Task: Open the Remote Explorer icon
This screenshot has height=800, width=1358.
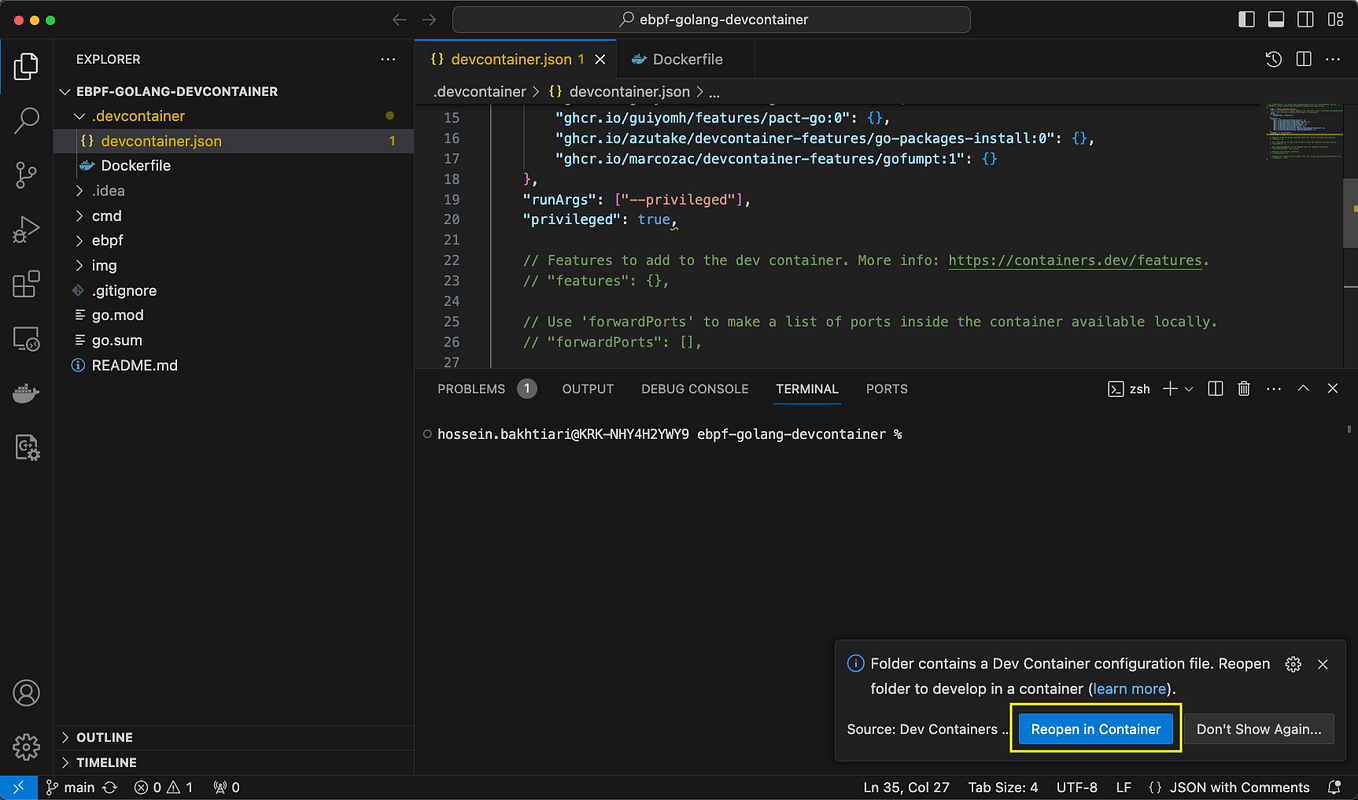Action: click(26, 338)
